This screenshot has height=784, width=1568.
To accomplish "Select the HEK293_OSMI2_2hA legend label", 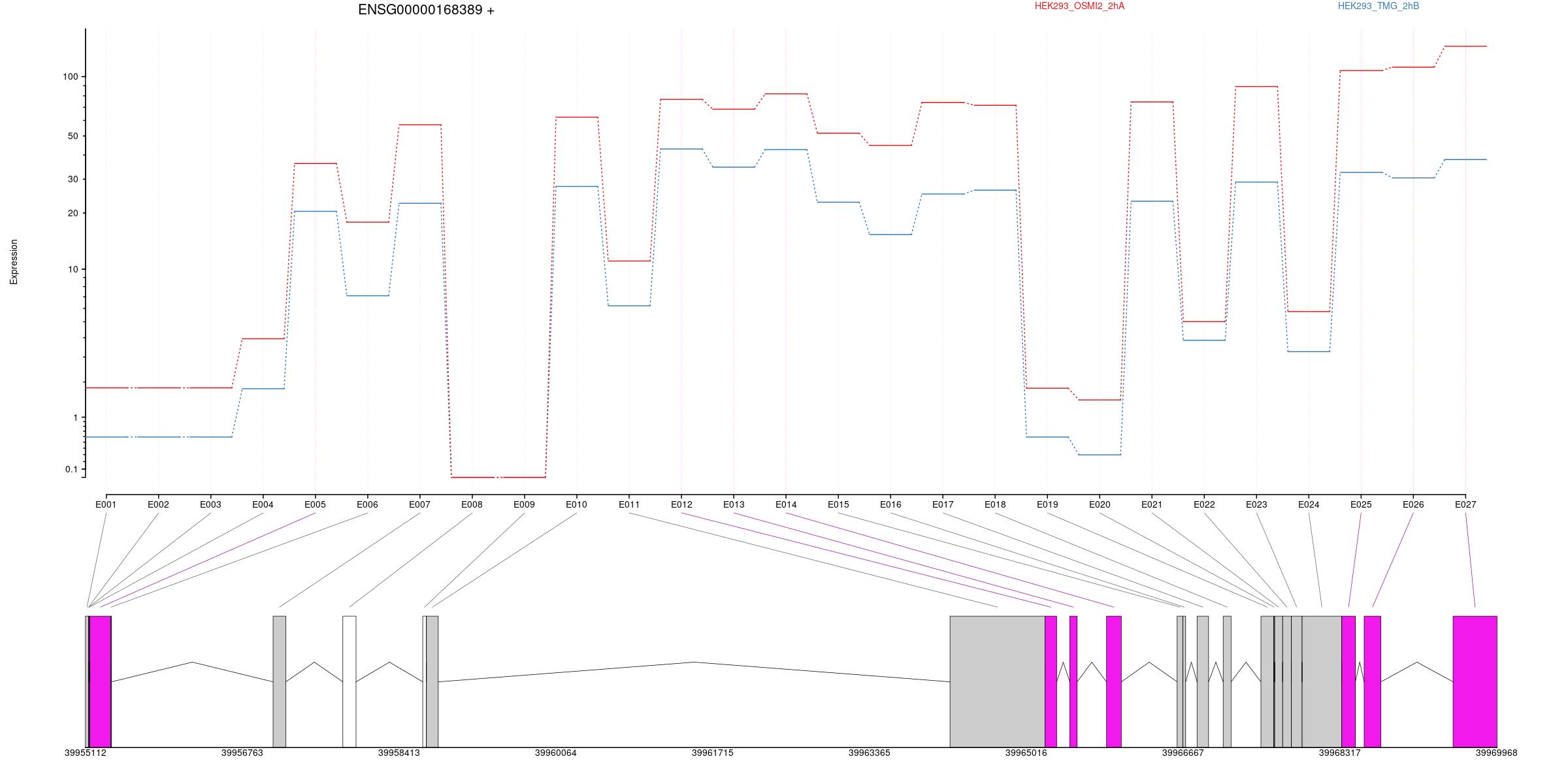I will point(1079,6).
